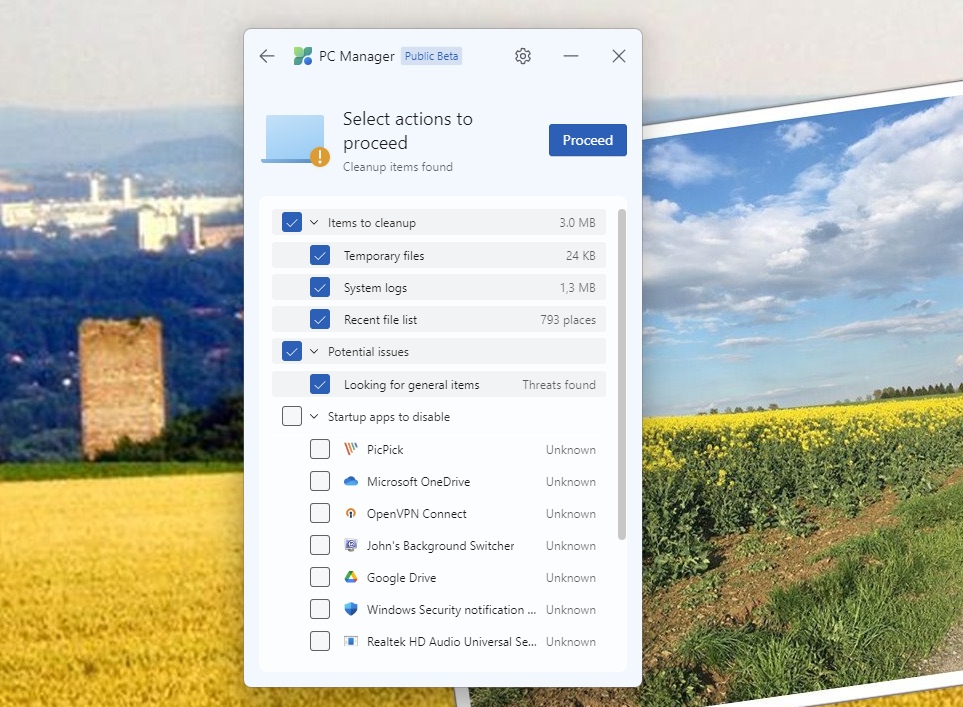The width and height of the screenshot is (963, 707).
Task: Click the PicPick app icon
Action: tap(351, 449)
